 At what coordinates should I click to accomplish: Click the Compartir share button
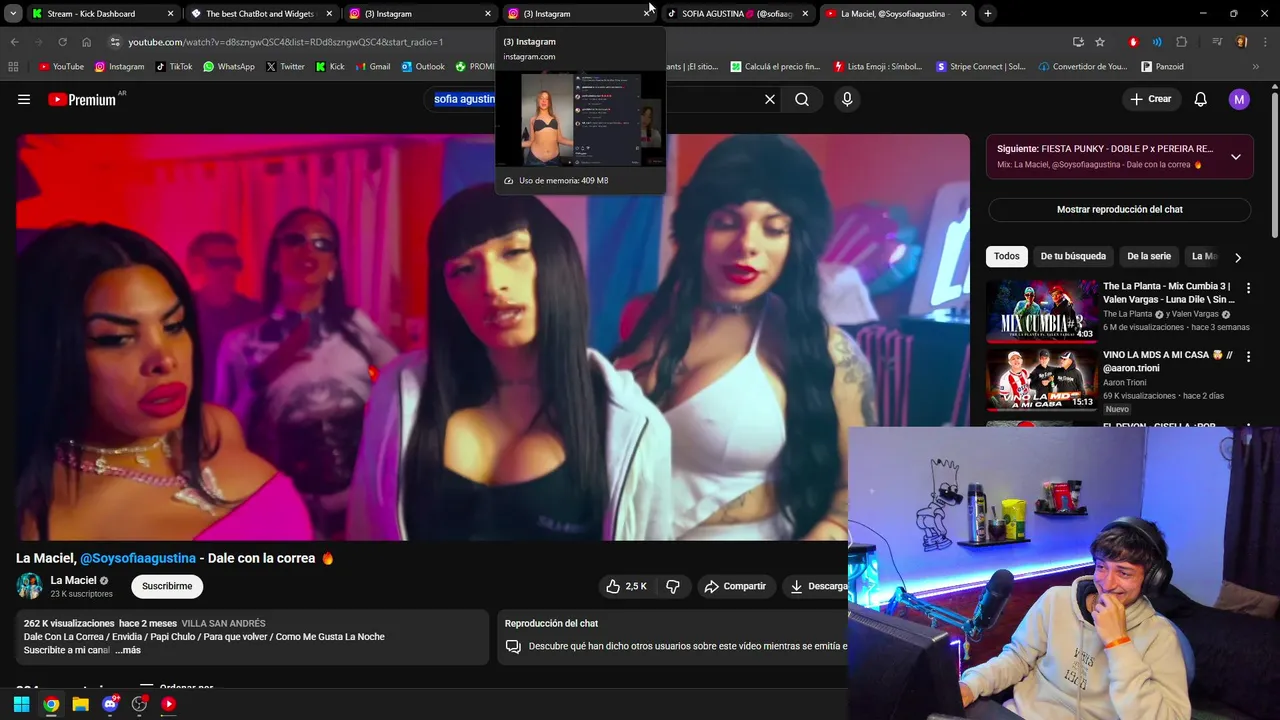click(735, 586)
